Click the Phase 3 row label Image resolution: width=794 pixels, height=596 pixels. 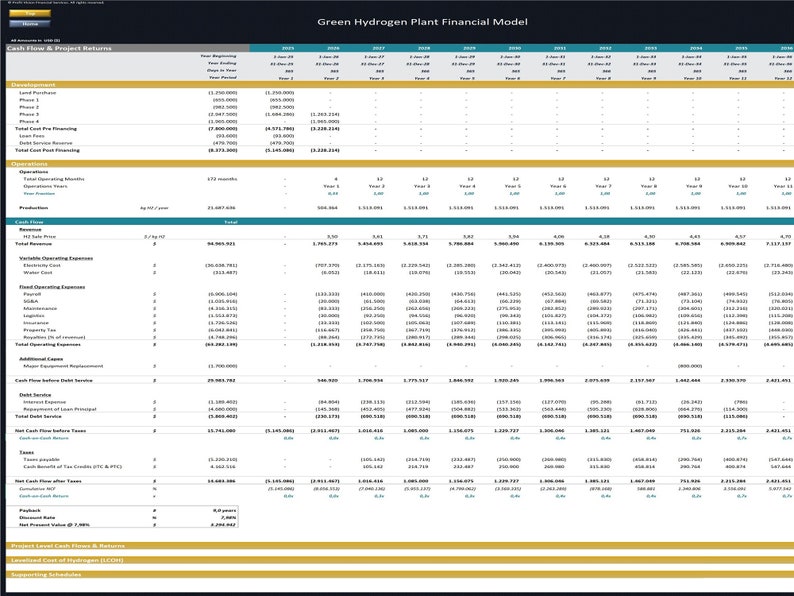(x=29, y=114)
